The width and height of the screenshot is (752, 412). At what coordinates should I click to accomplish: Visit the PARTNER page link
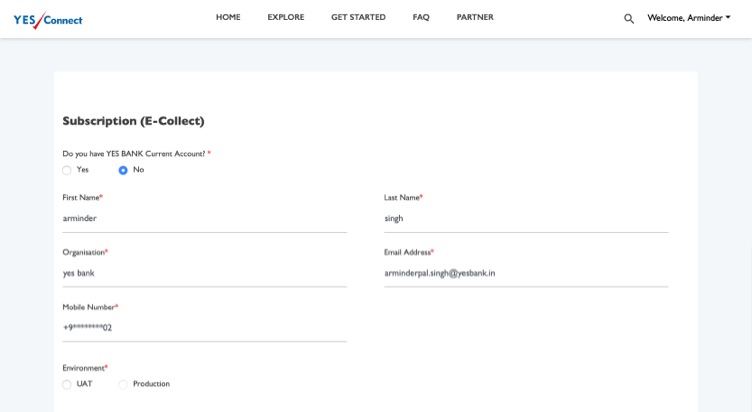[x=475, y=18]
